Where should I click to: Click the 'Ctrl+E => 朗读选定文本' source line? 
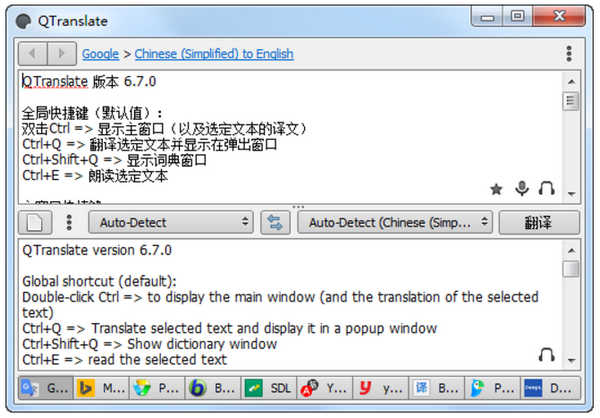coord(95,176)
